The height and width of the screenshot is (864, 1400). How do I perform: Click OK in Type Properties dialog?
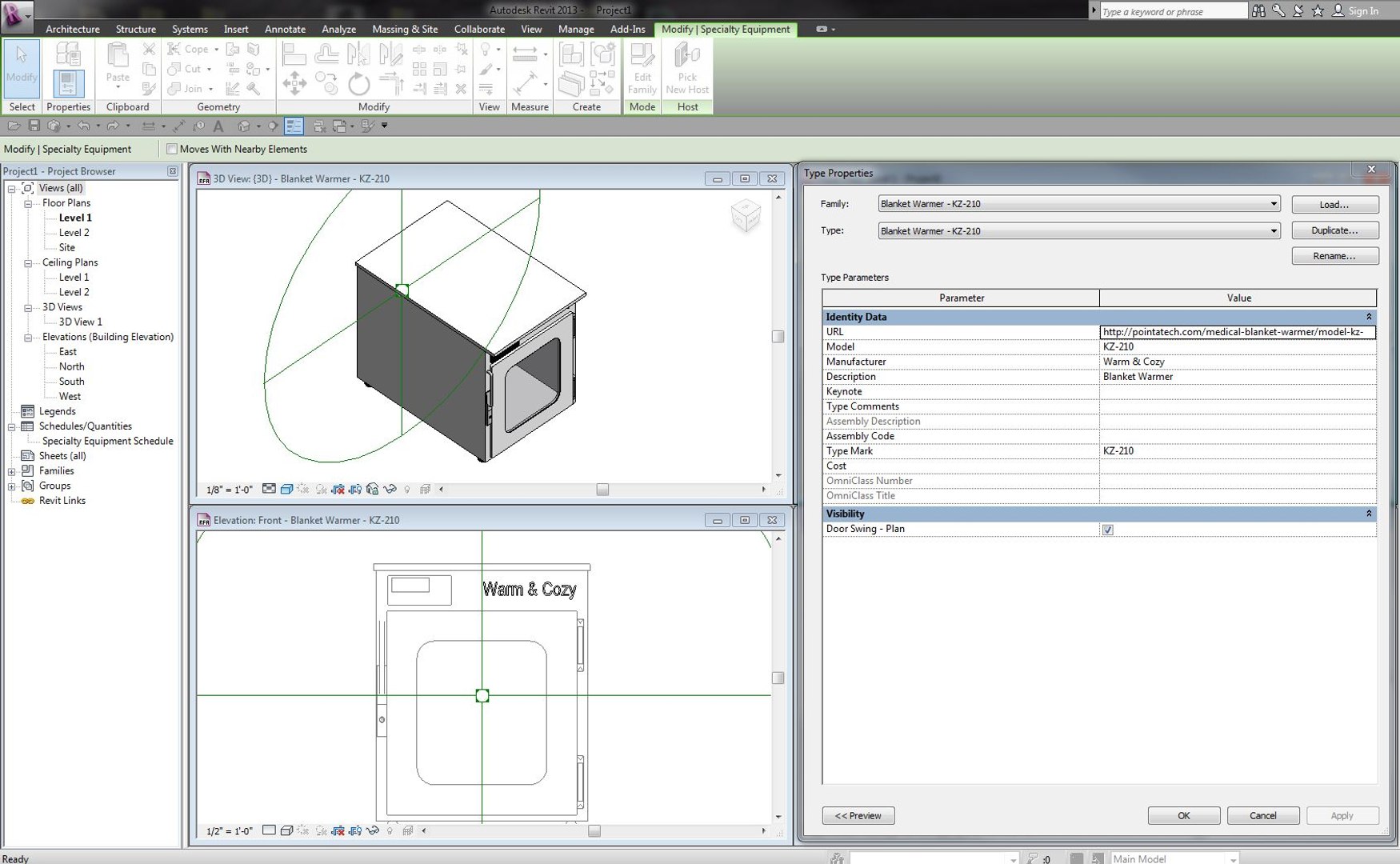(x=1184, y=816)
